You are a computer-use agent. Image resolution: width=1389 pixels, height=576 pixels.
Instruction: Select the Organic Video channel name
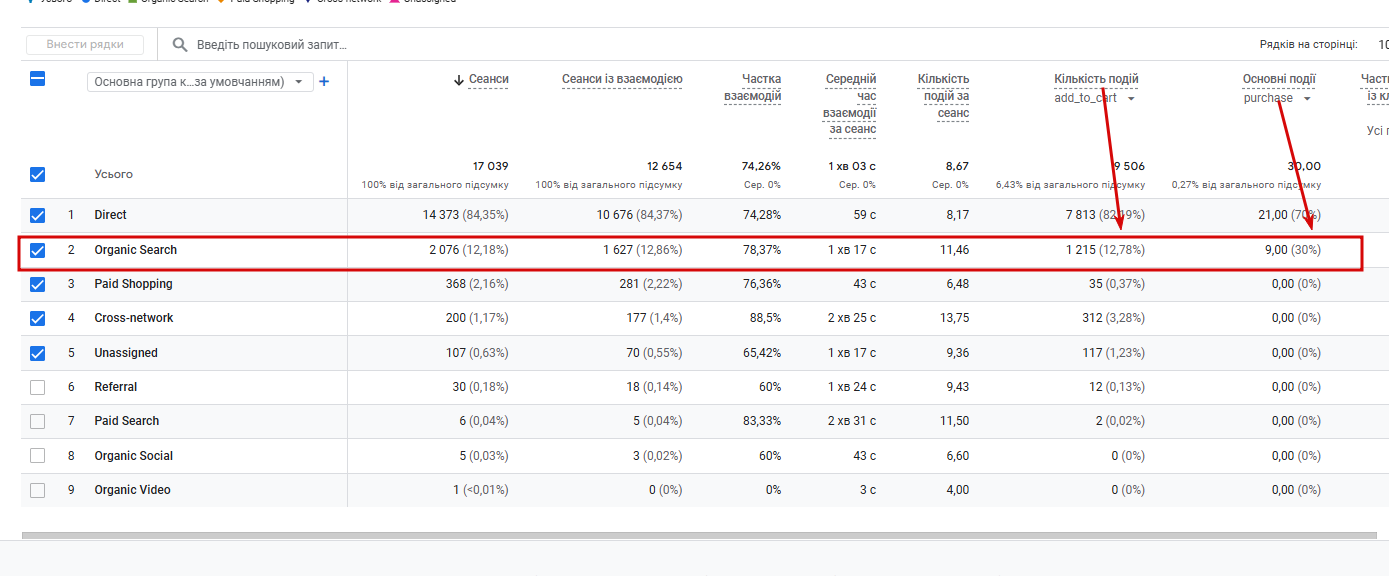coord(132,490)
